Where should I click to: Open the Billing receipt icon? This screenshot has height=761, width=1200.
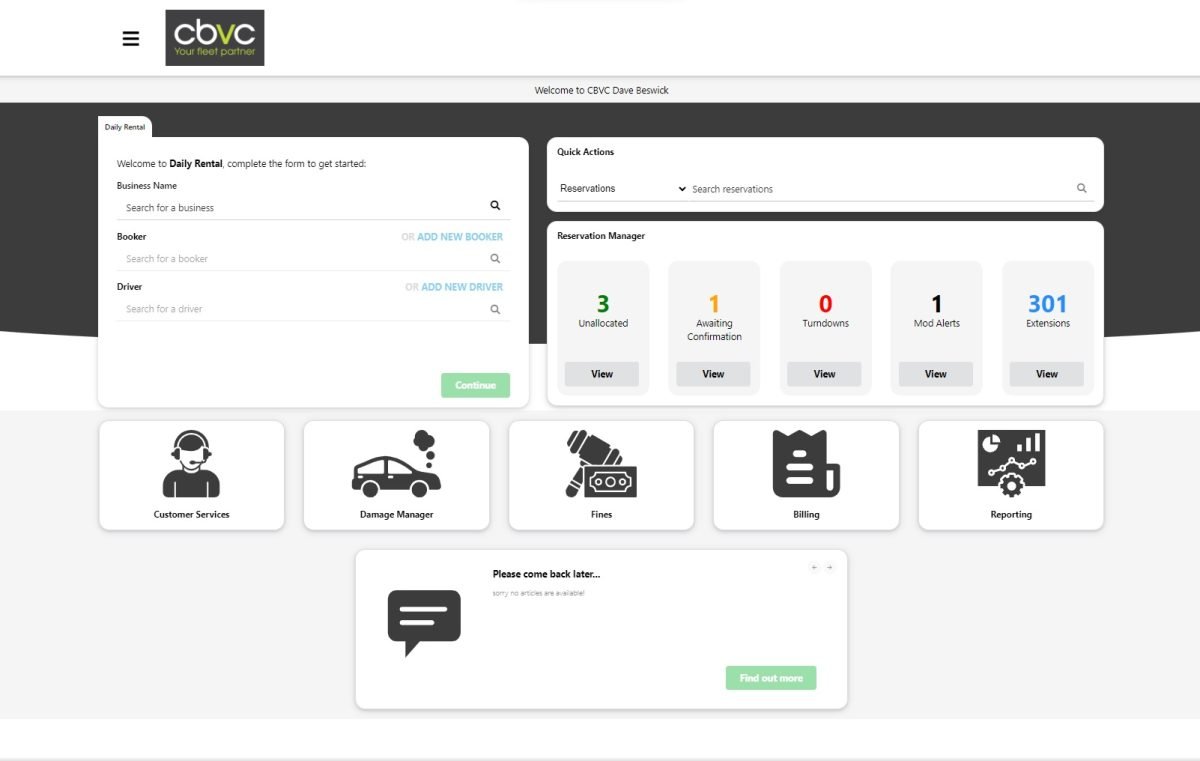point(806,464)
